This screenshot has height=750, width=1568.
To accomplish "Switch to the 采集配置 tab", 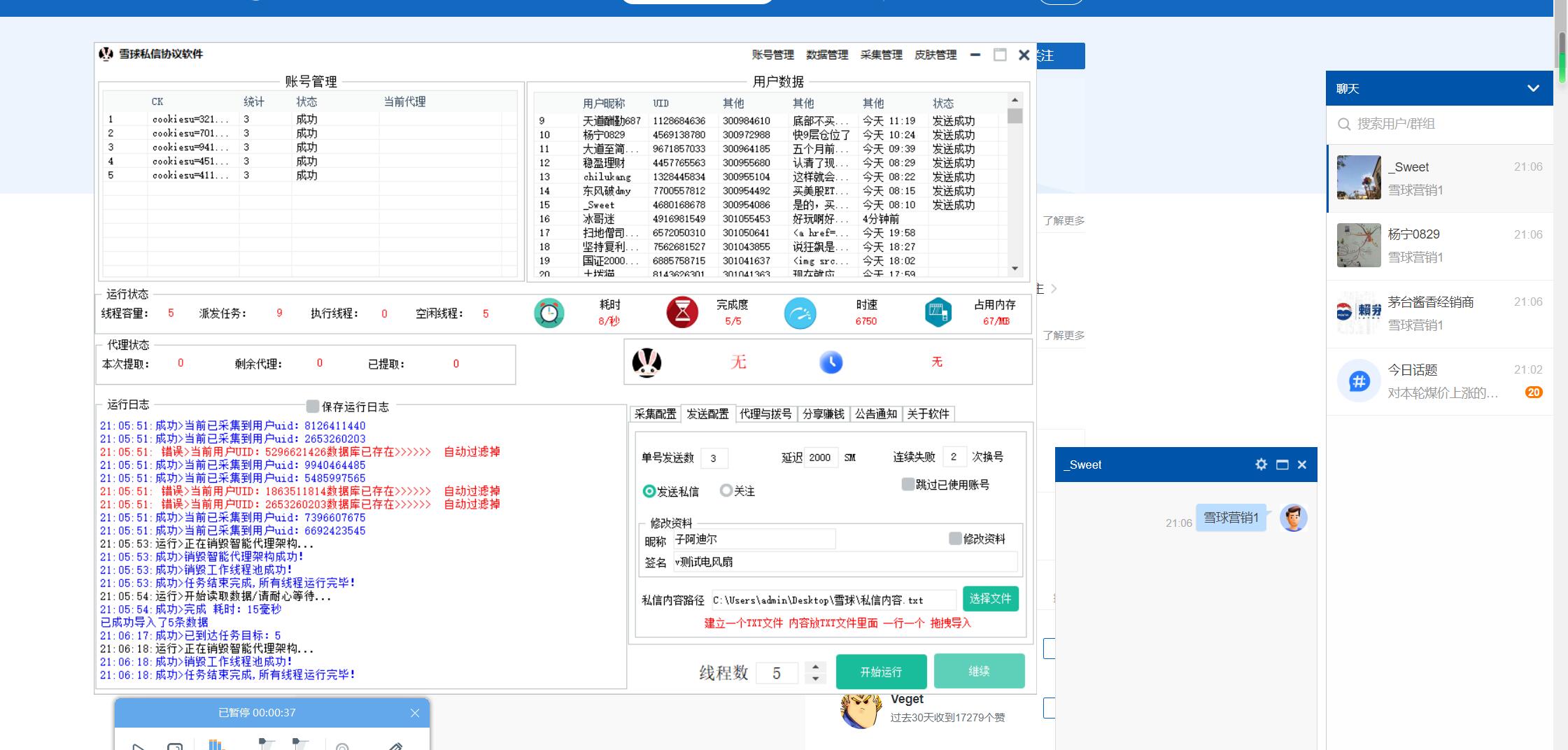I will click(655, 413).
